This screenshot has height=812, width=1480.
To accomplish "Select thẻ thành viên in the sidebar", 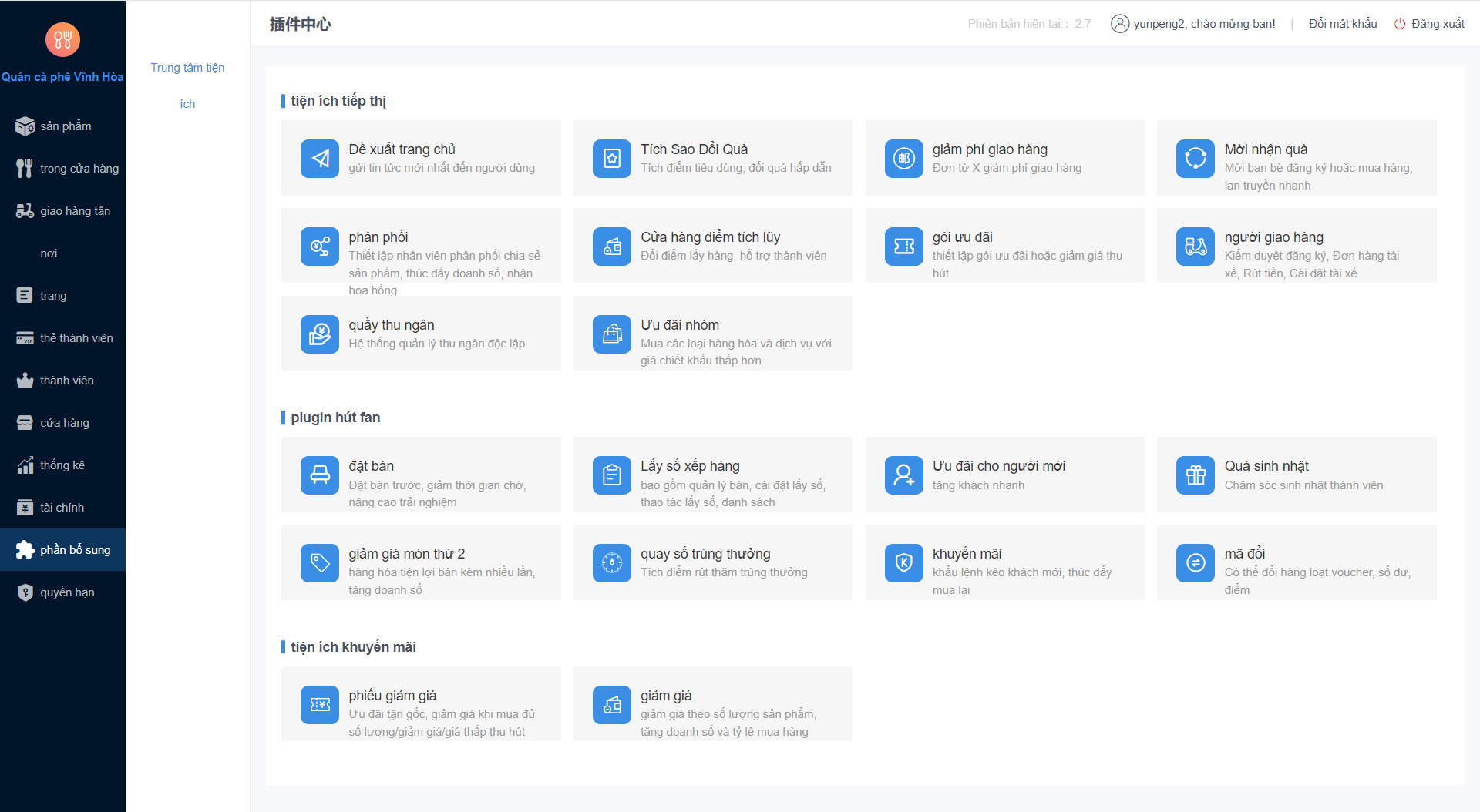I will click(76, 338).
